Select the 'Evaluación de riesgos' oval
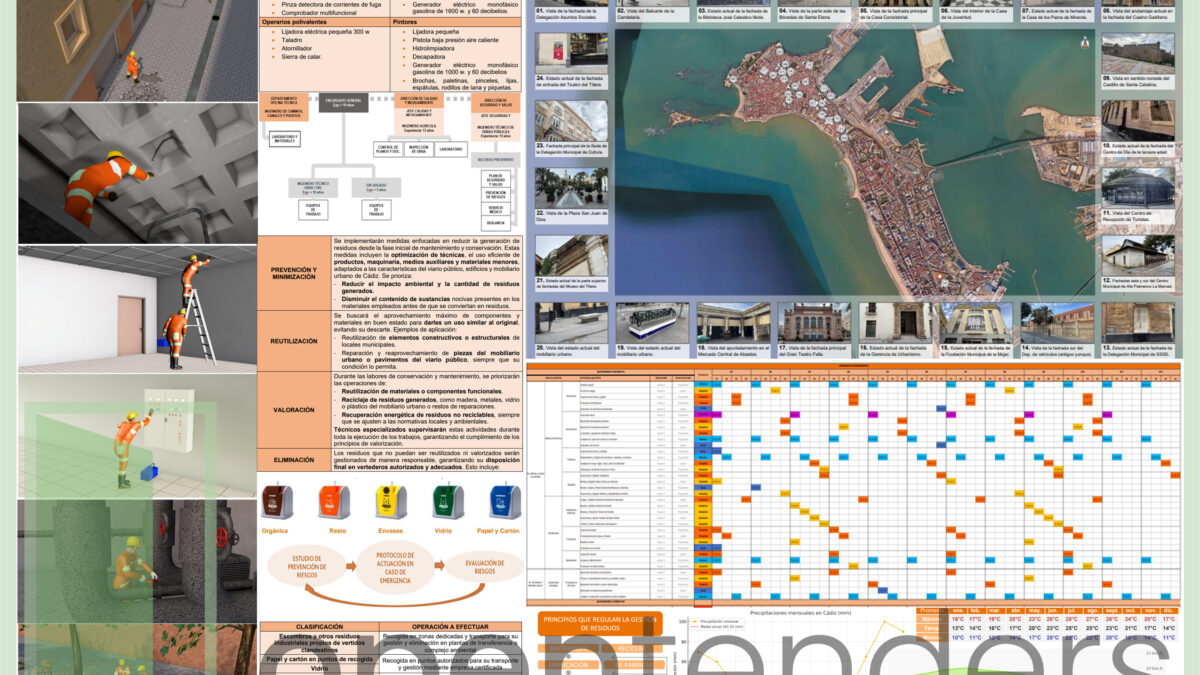 [484, 568]
